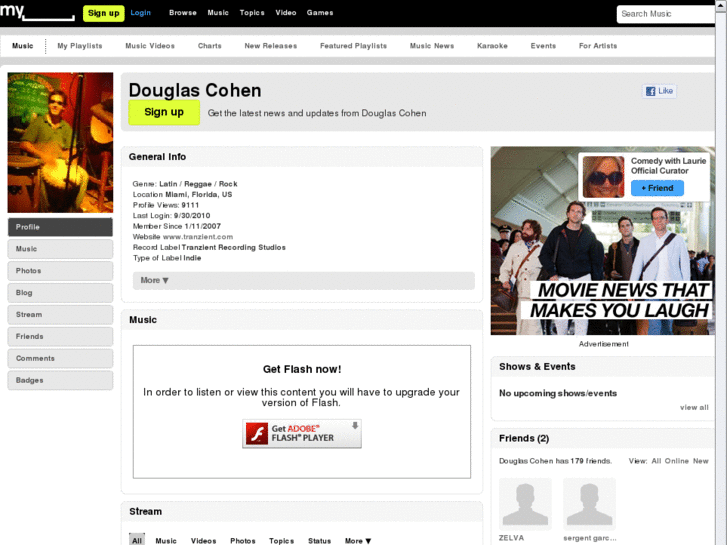The height and width of the screenshot is (545, 727).
Task: Select the Music filter in Stream
Action: (x=166, y=541)
